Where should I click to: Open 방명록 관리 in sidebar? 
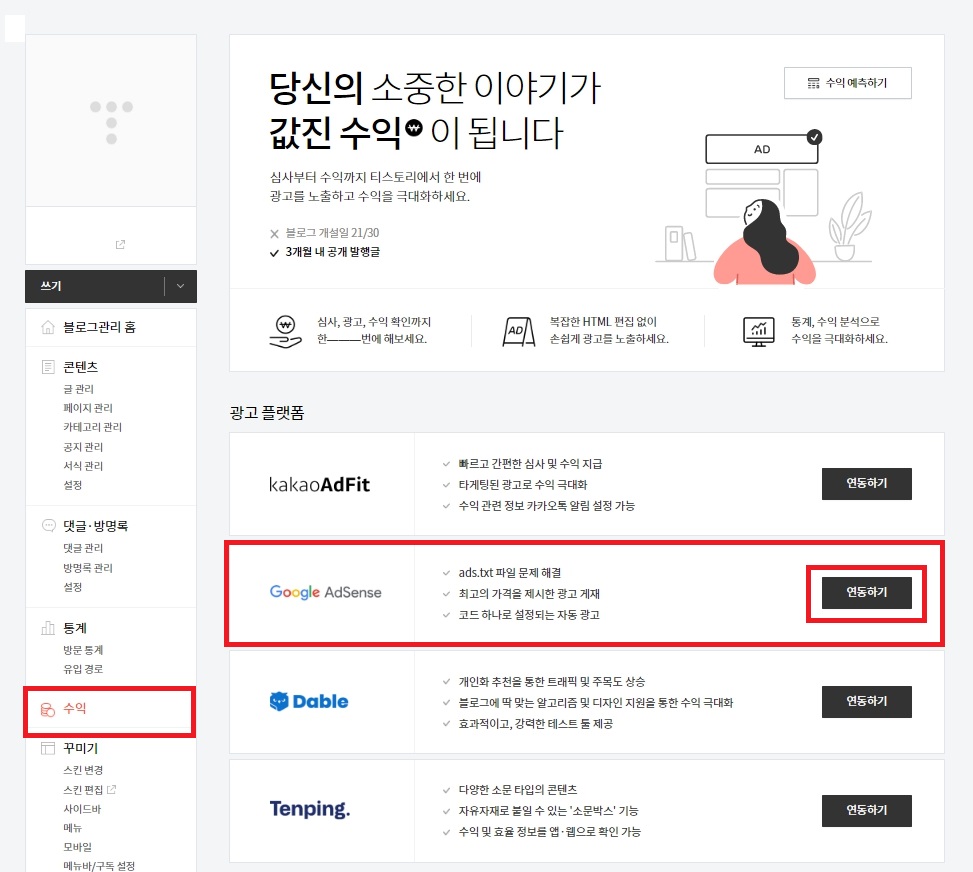[x=87, y=568]
